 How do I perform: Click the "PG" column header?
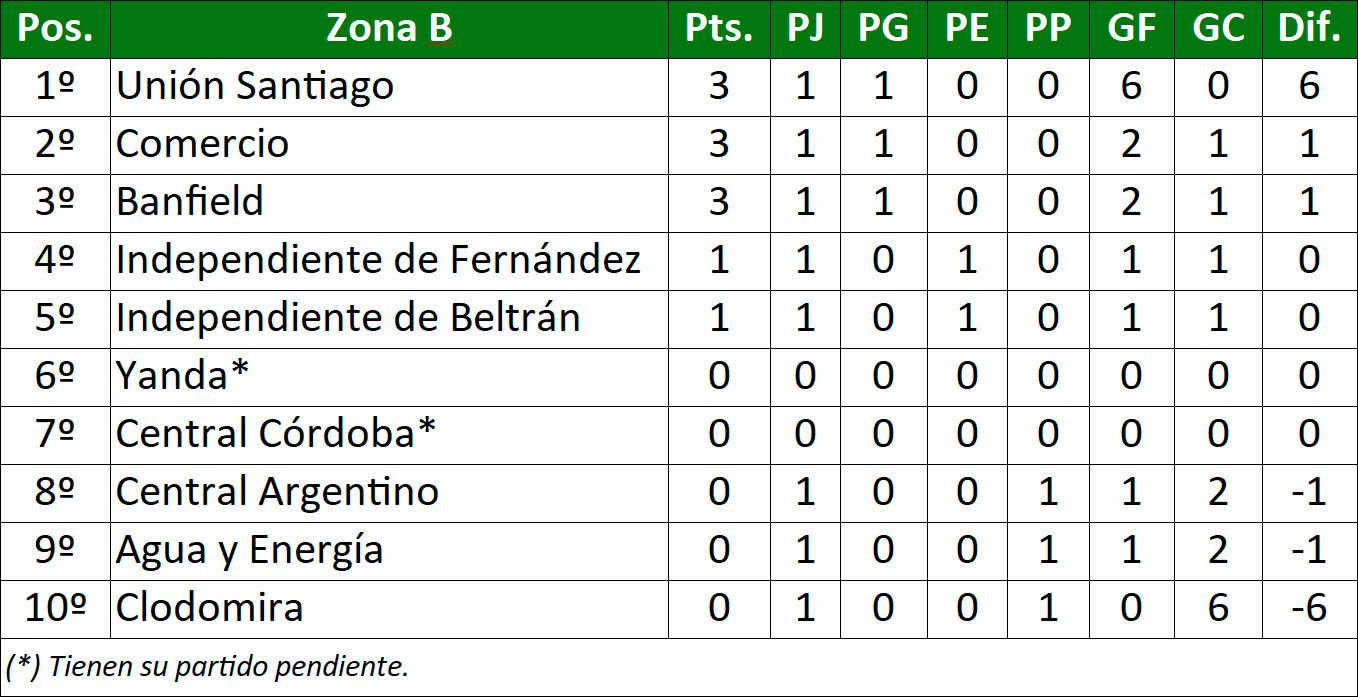[x=883, y=29]
